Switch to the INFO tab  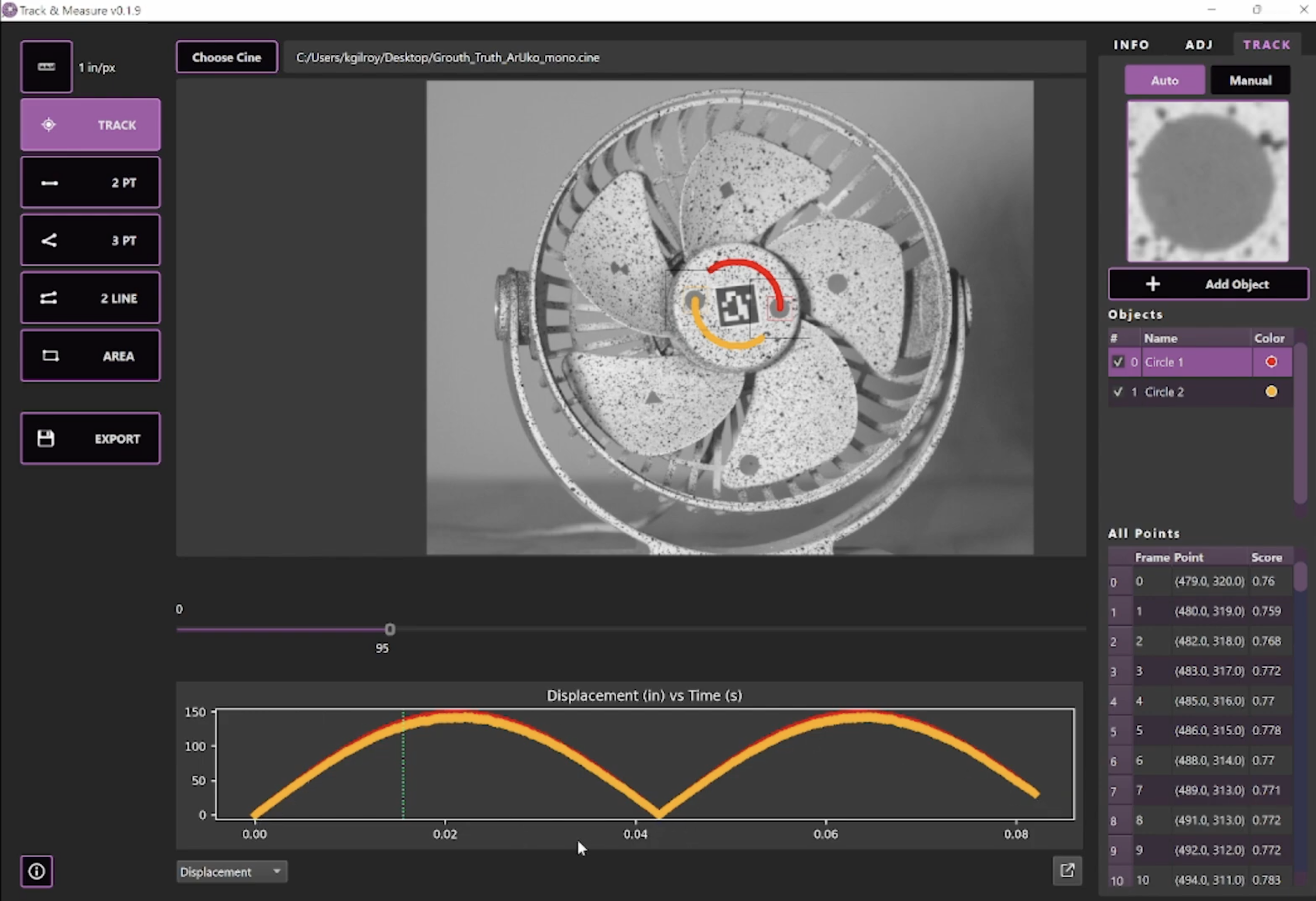(x=1132, y=45)
